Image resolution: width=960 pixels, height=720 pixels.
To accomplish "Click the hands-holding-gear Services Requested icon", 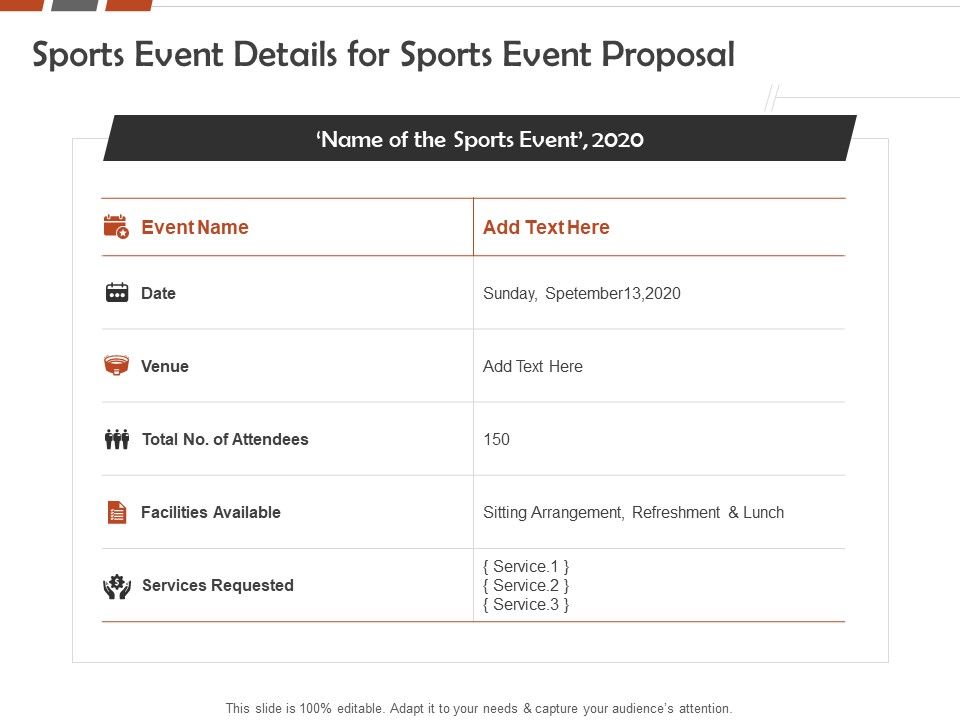I will (116, 586).
